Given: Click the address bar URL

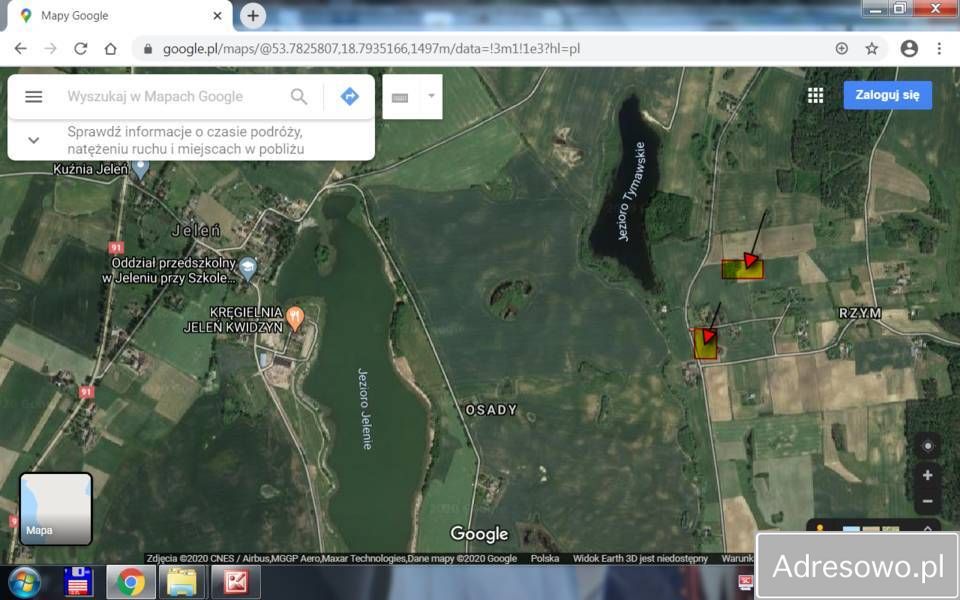Looking at the screenshot, I should (371, 48).
